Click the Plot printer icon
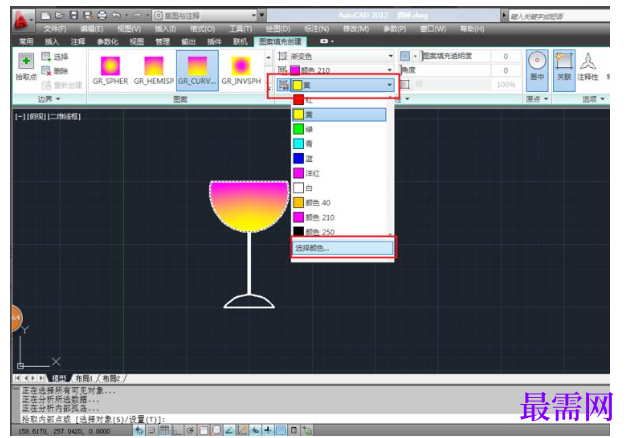The height and width of the screenshot is (438, 632). point(102,15)
